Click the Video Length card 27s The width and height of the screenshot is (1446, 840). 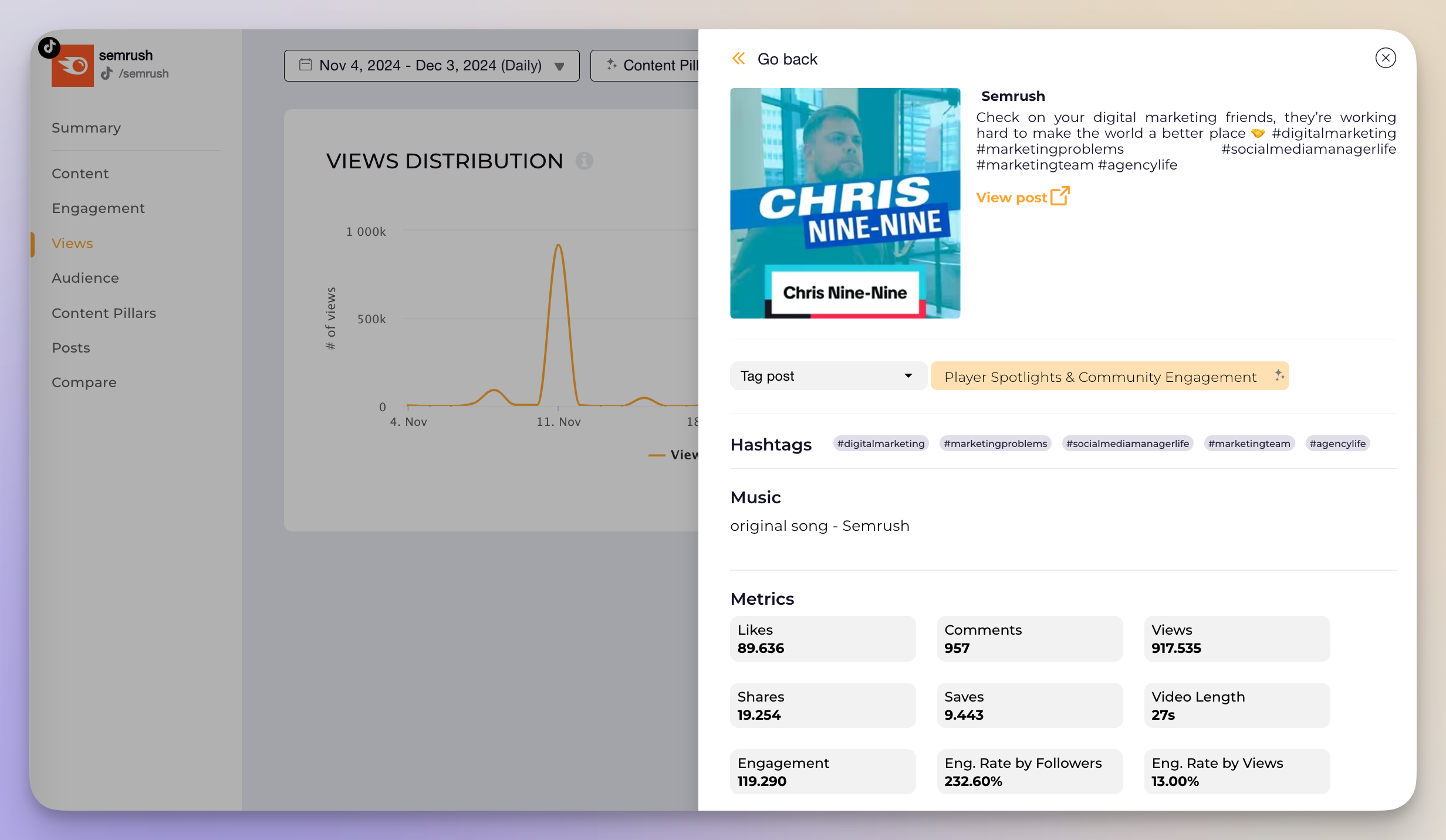1237,706
